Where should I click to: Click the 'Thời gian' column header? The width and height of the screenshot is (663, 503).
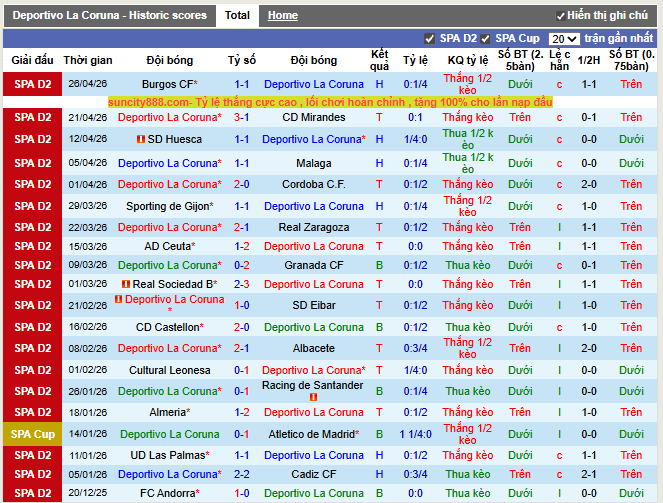[88, 60]
